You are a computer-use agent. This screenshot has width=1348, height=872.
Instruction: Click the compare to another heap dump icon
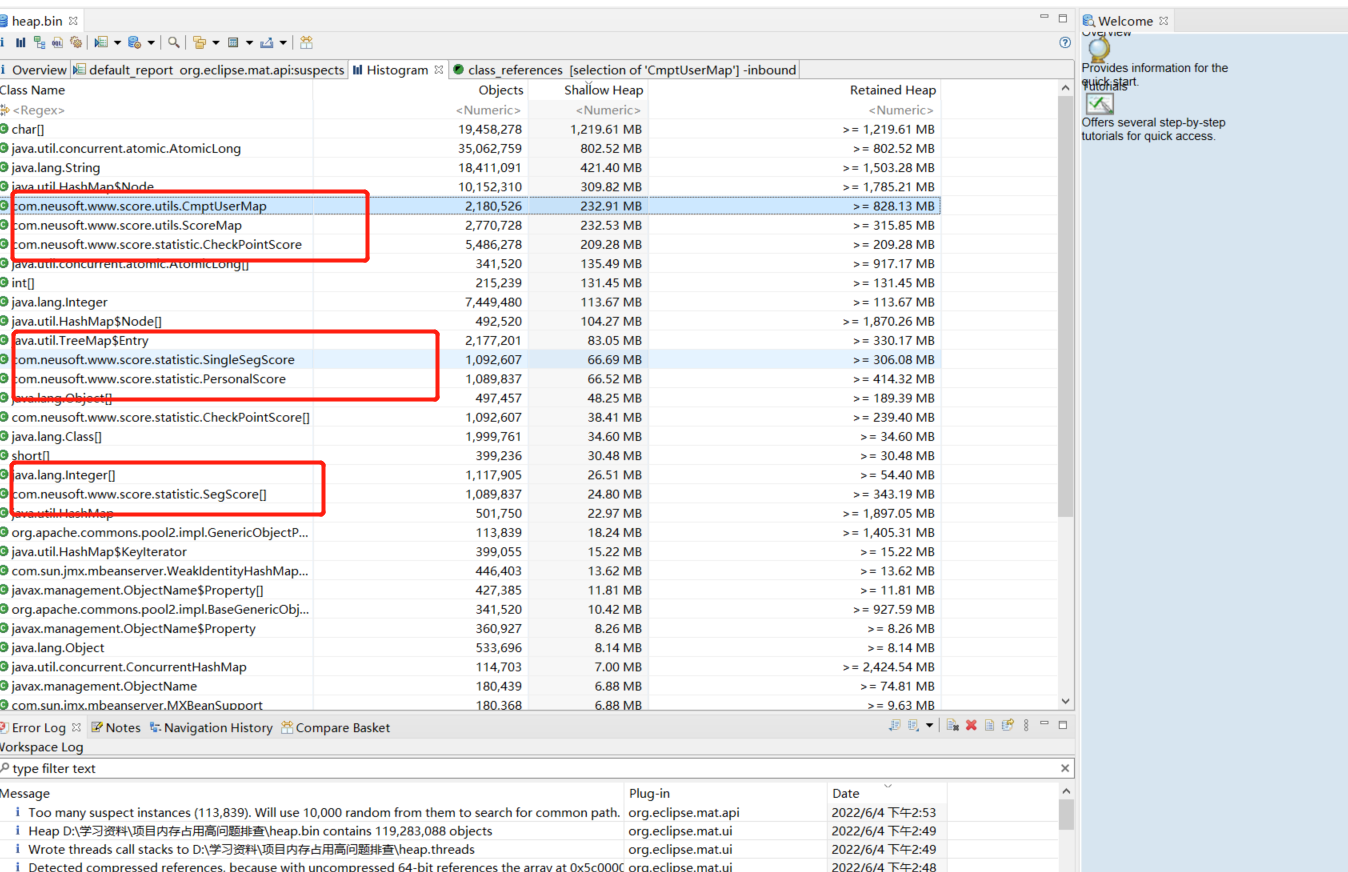pos(306,42)
